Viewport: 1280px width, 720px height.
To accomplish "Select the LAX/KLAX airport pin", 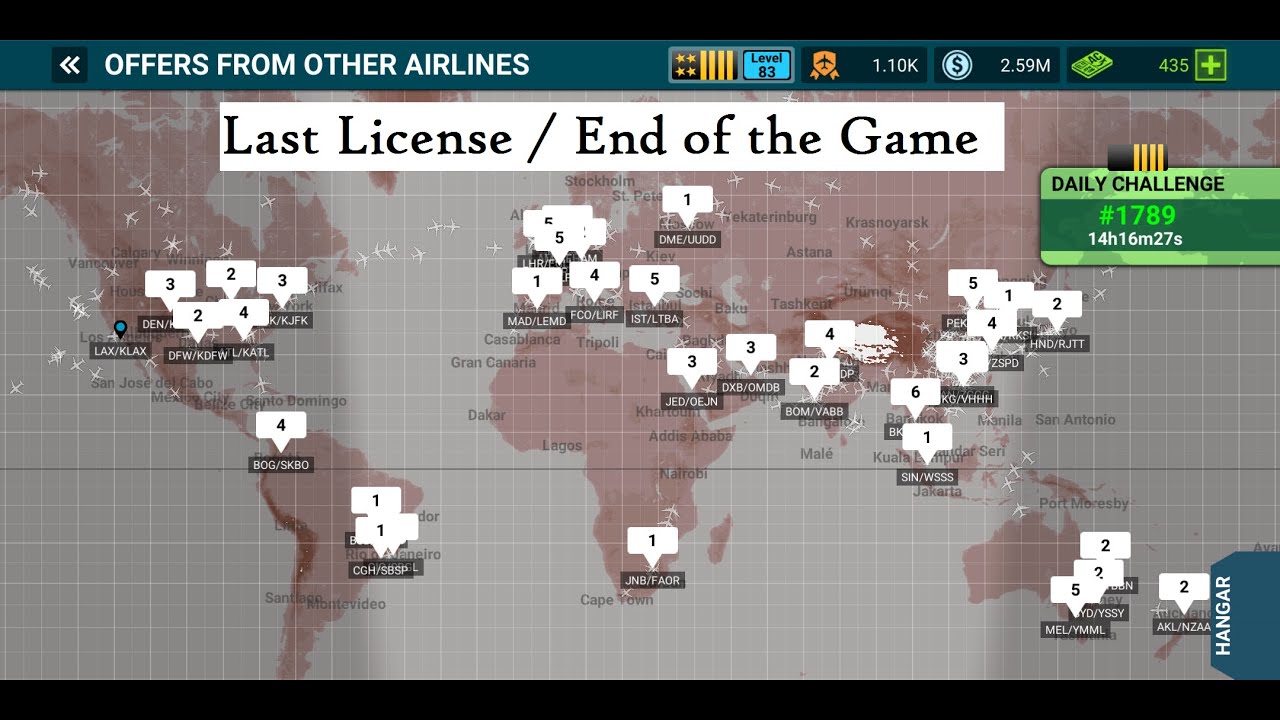I will pos(120,328).
